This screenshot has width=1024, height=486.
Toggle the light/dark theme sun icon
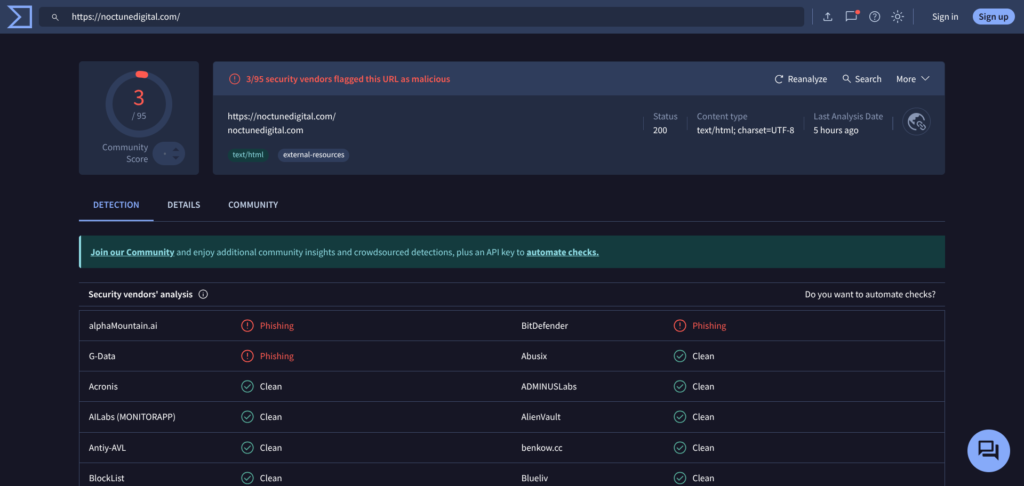coord(897,17)
